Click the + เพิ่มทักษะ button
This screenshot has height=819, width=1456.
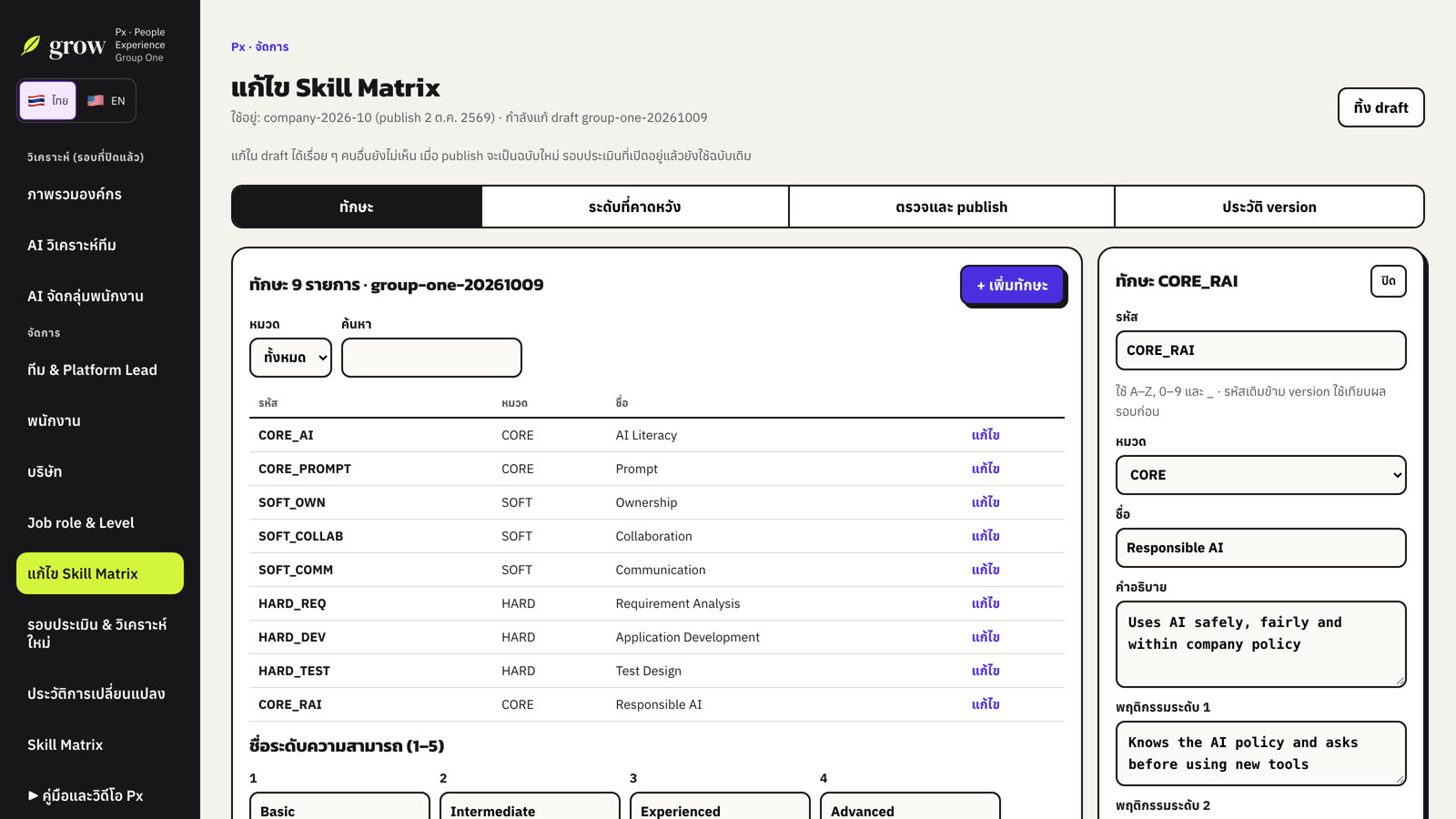coord(1012,286)
